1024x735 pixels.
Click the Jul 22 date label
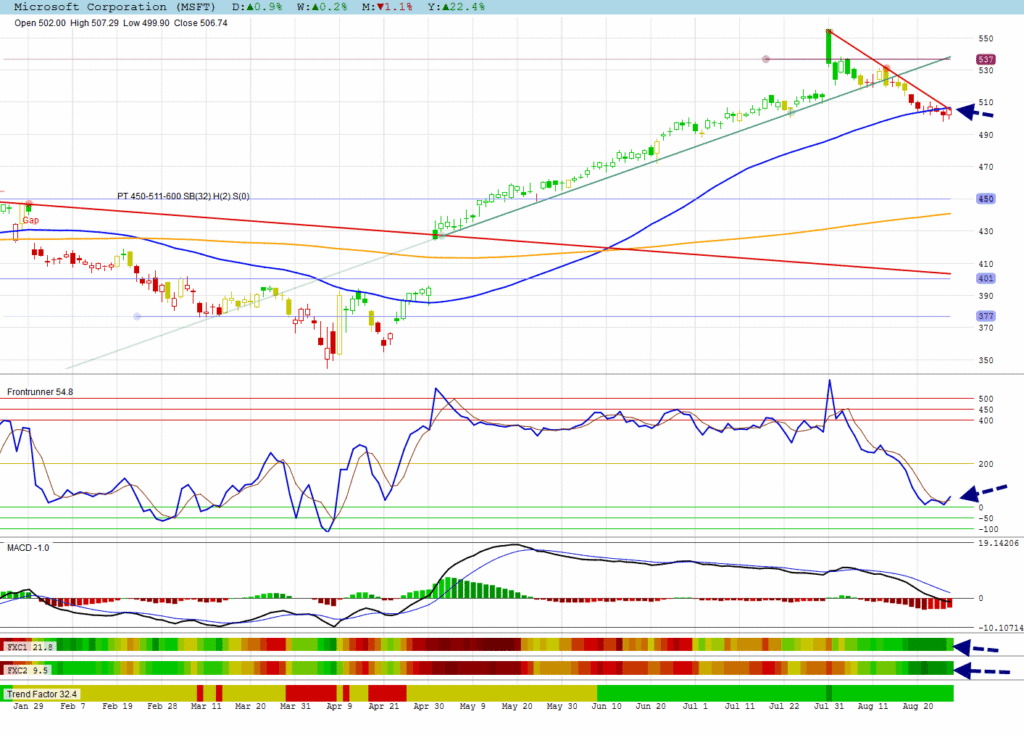click(784, 706)
